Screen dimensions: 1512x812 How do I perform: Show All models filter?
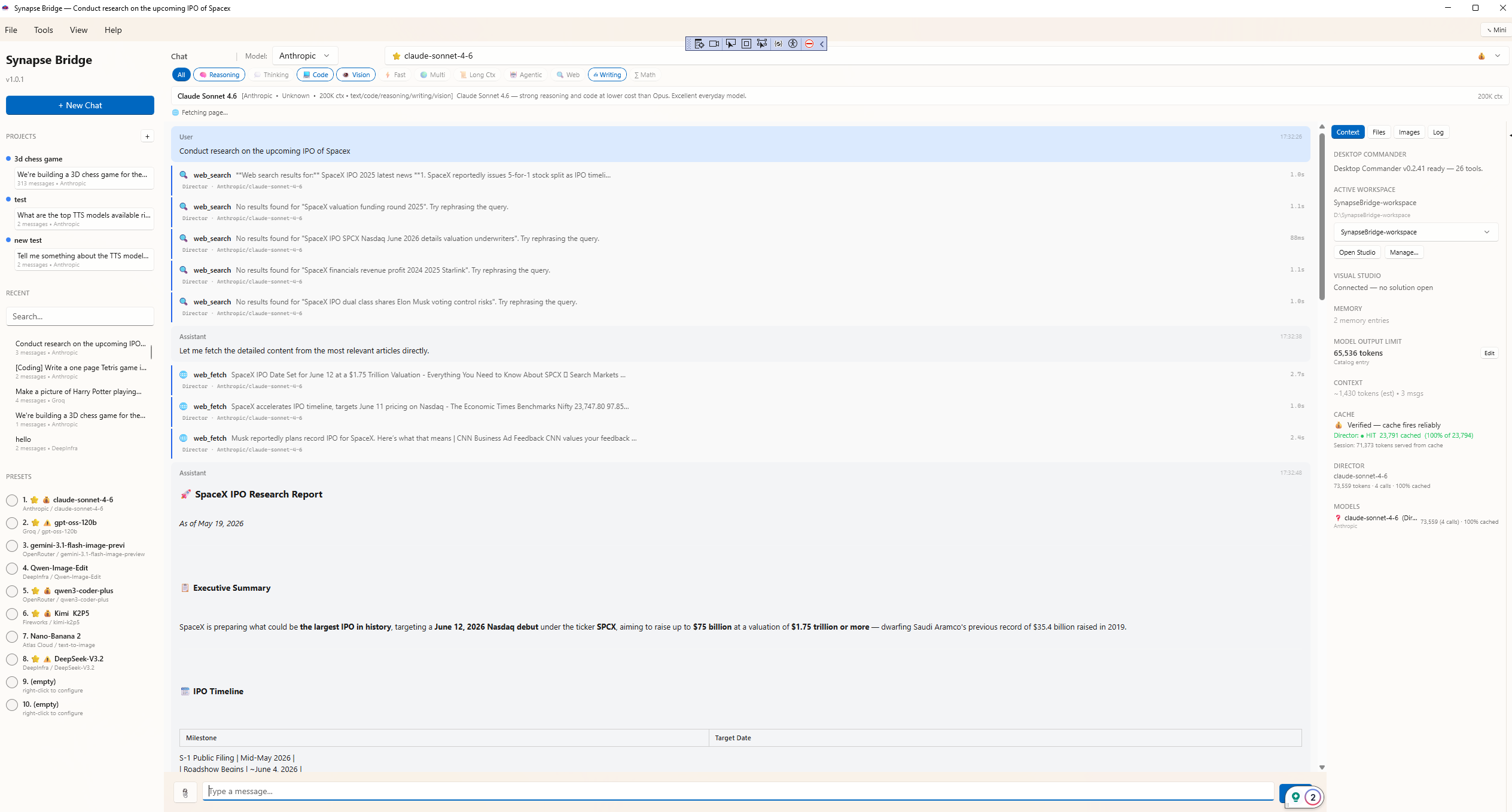point(181,75)
